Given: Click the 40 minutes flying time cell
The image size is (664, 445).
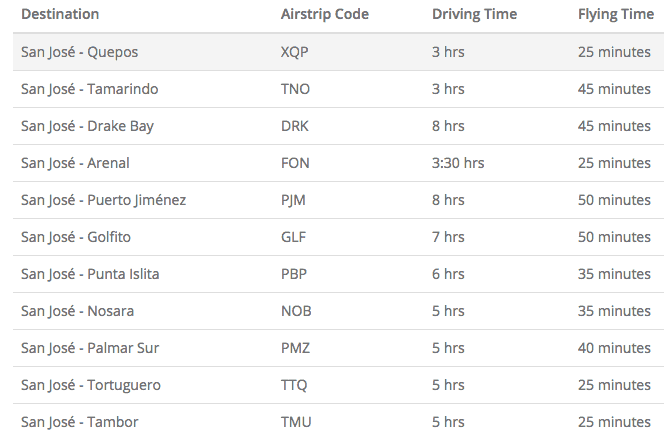Looking at the screenshot, I should pos(614,348).
